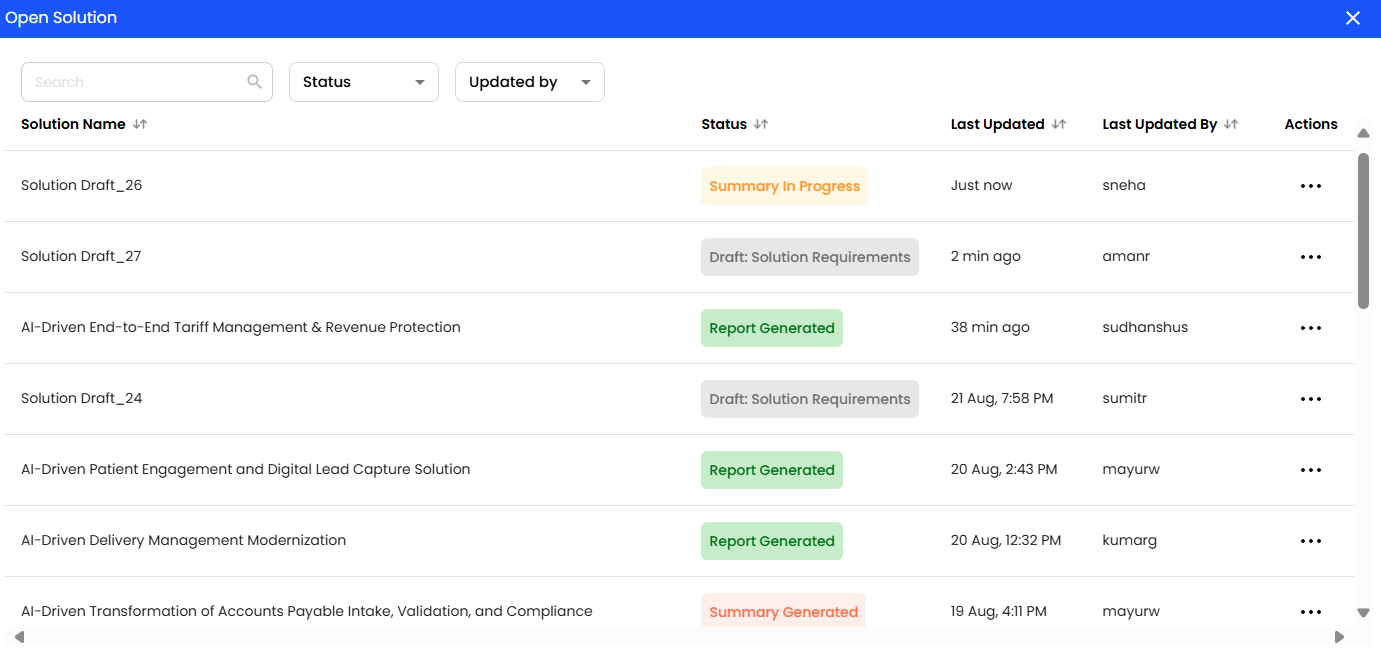Expand the Status filter dropdown
The height and width of the screenshot is (651, 1381).
[363, 82]
